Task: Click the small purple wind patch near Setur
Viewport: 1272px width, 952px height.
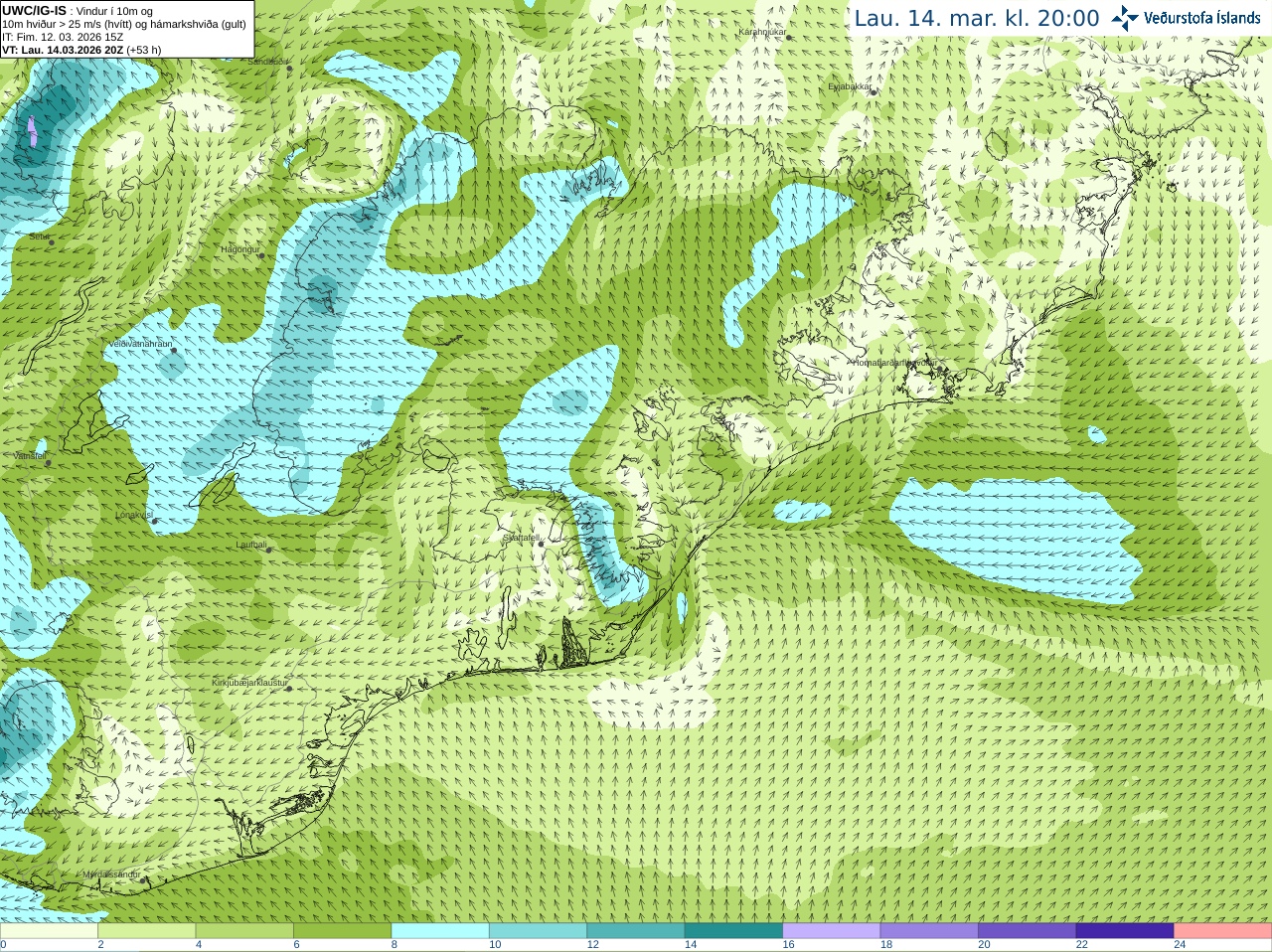Action: pos(33,131)
